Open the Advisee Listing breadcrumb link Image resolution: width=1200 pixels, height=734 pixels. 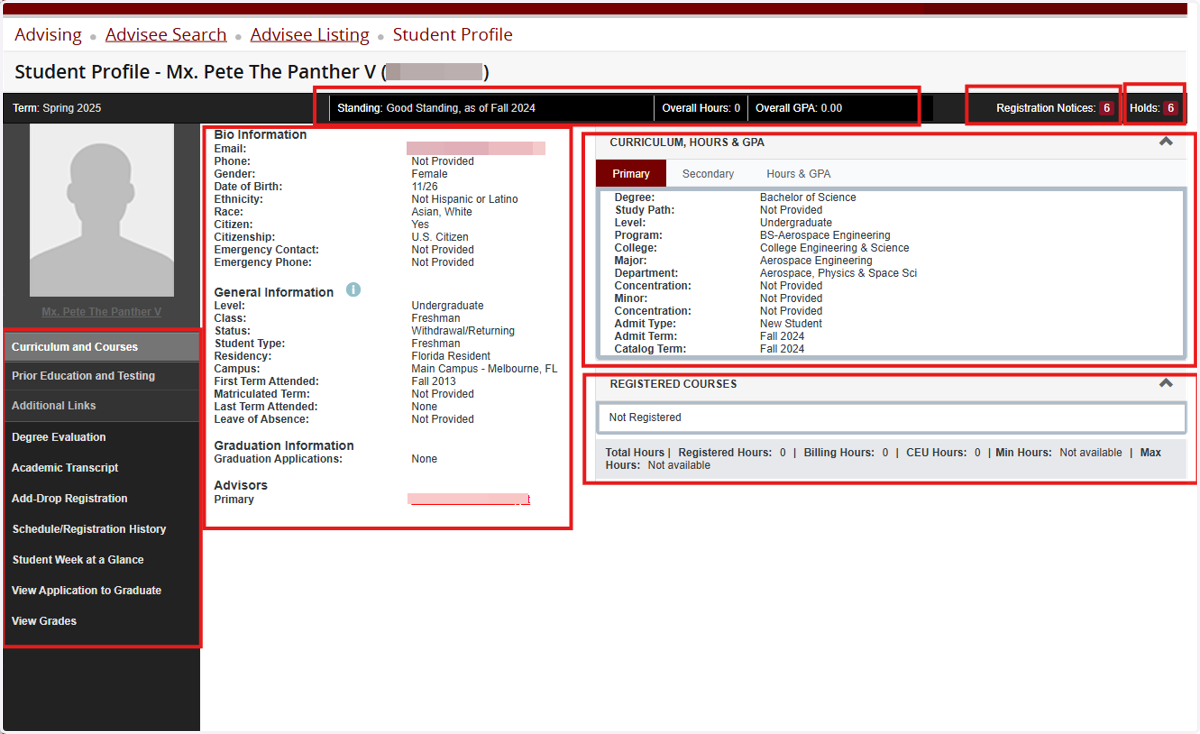point(310,35)
